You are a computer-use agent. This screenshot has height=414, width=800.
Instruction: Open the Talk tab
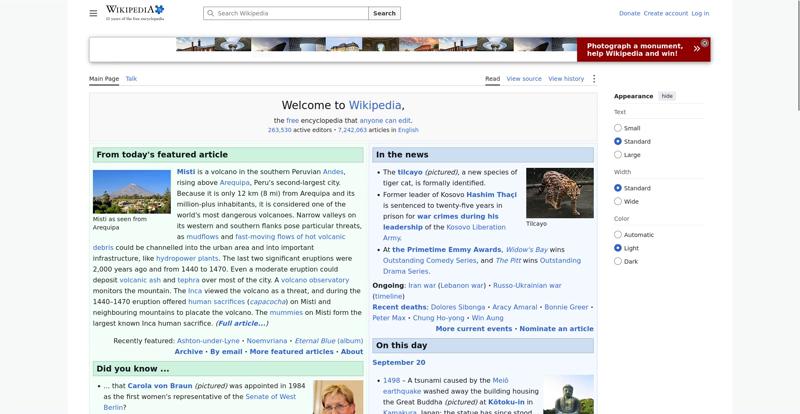131,79
